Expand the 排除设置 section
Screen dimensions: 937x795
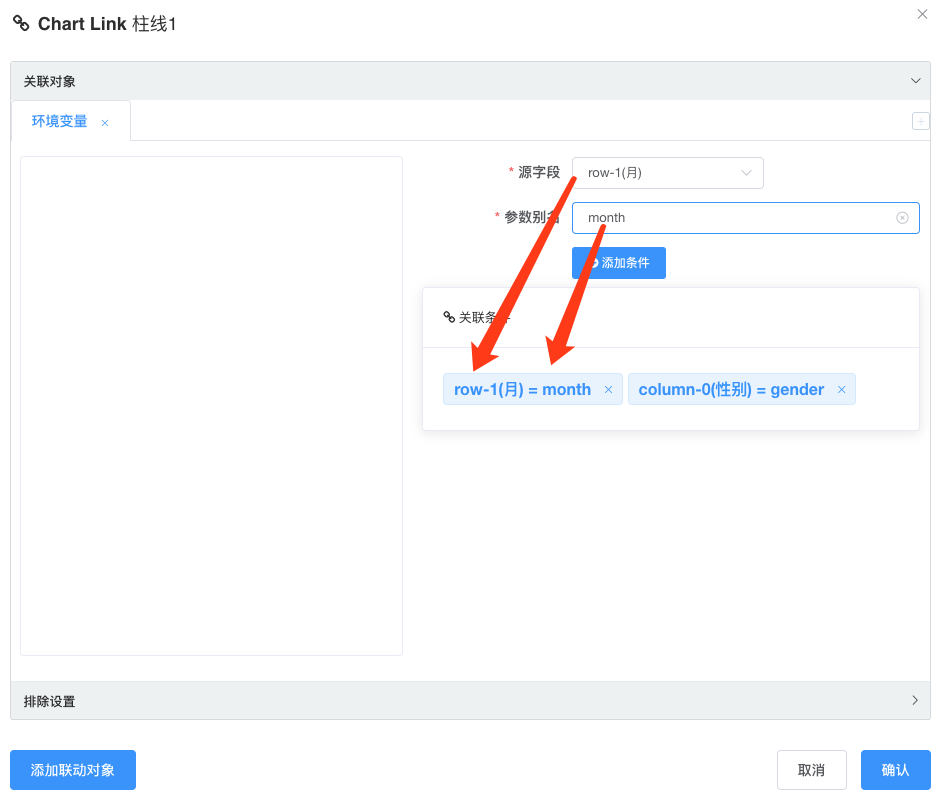click(x=914, y=701)
